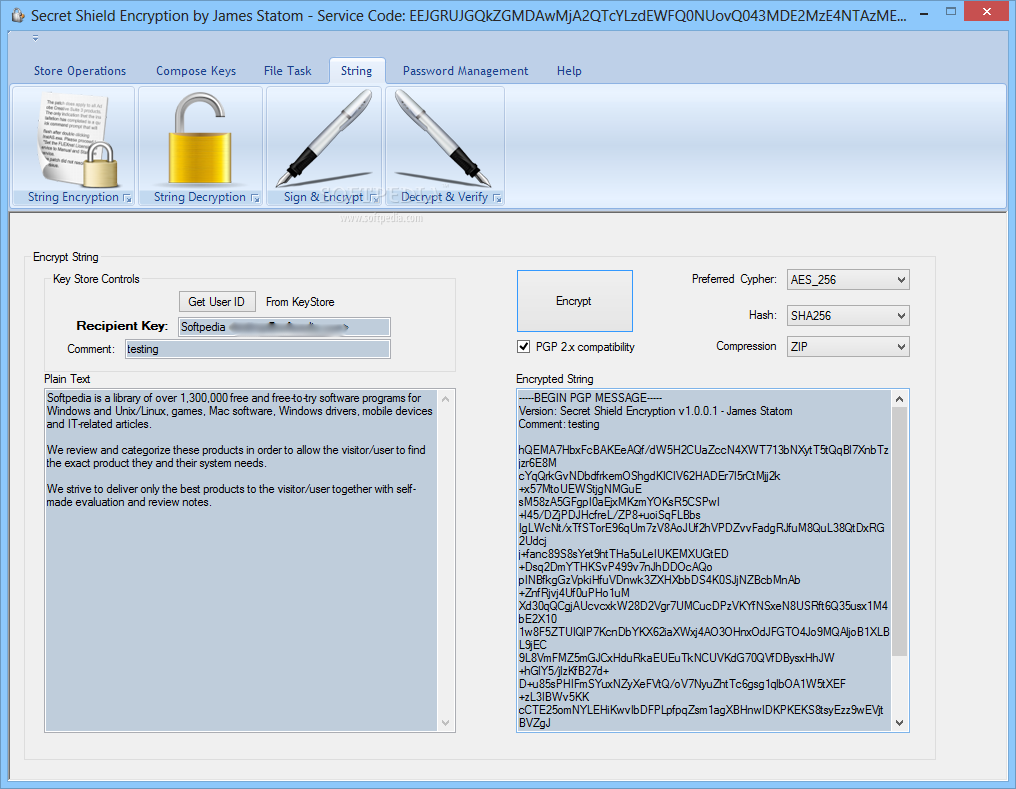Switch to the Store Operations tab
This screenshot has width=1016, height=789.
(80, 71)
